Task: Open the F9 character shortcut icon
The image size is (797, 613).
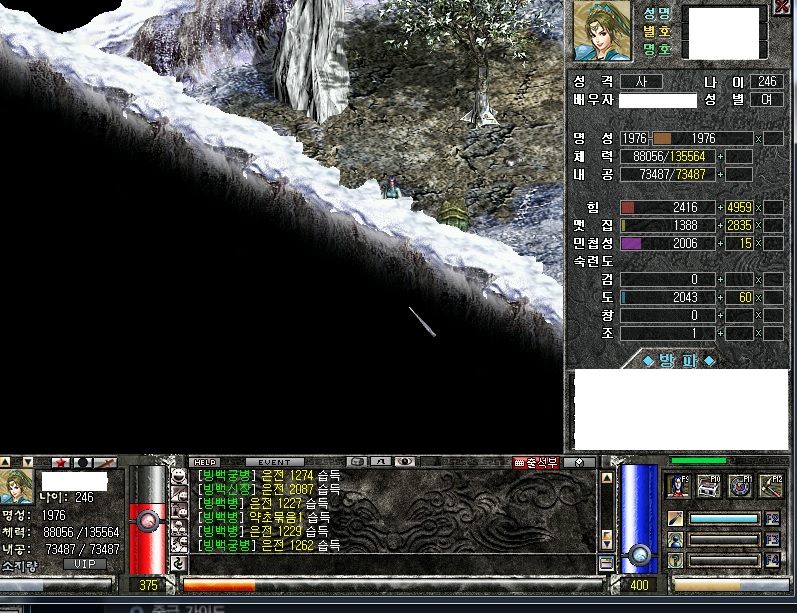Action: [678, 486]
